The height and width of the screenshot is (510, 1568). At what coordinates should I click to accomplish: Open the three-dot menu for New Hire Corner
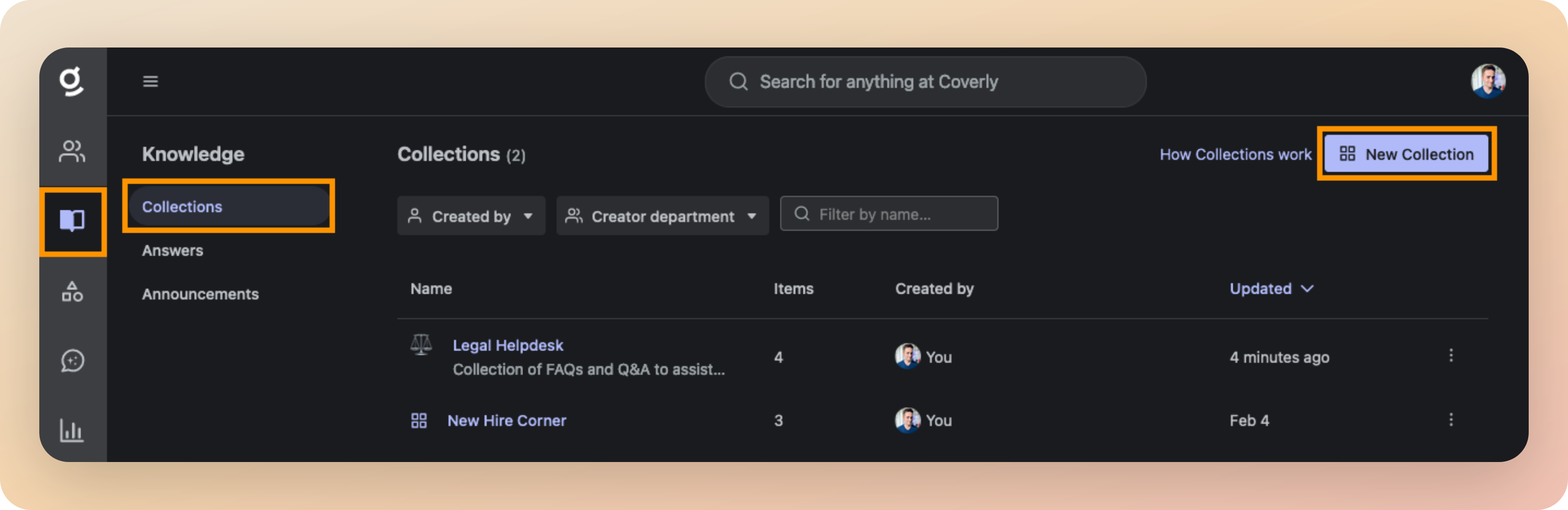coord(1451,420)
